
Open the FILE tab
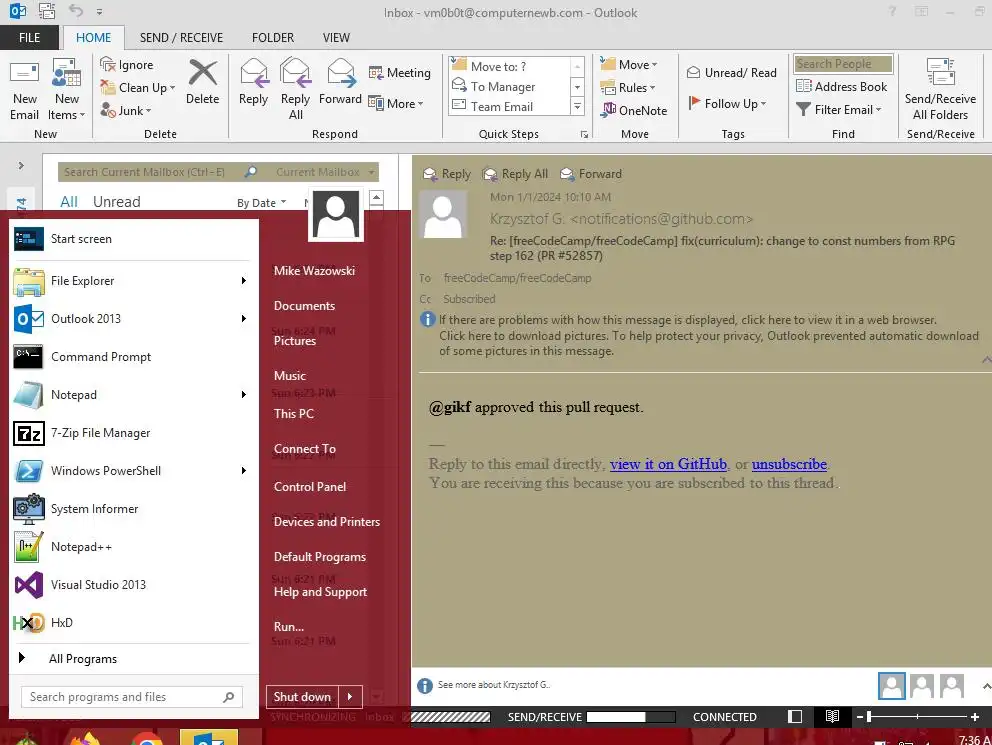pos(29,38)
